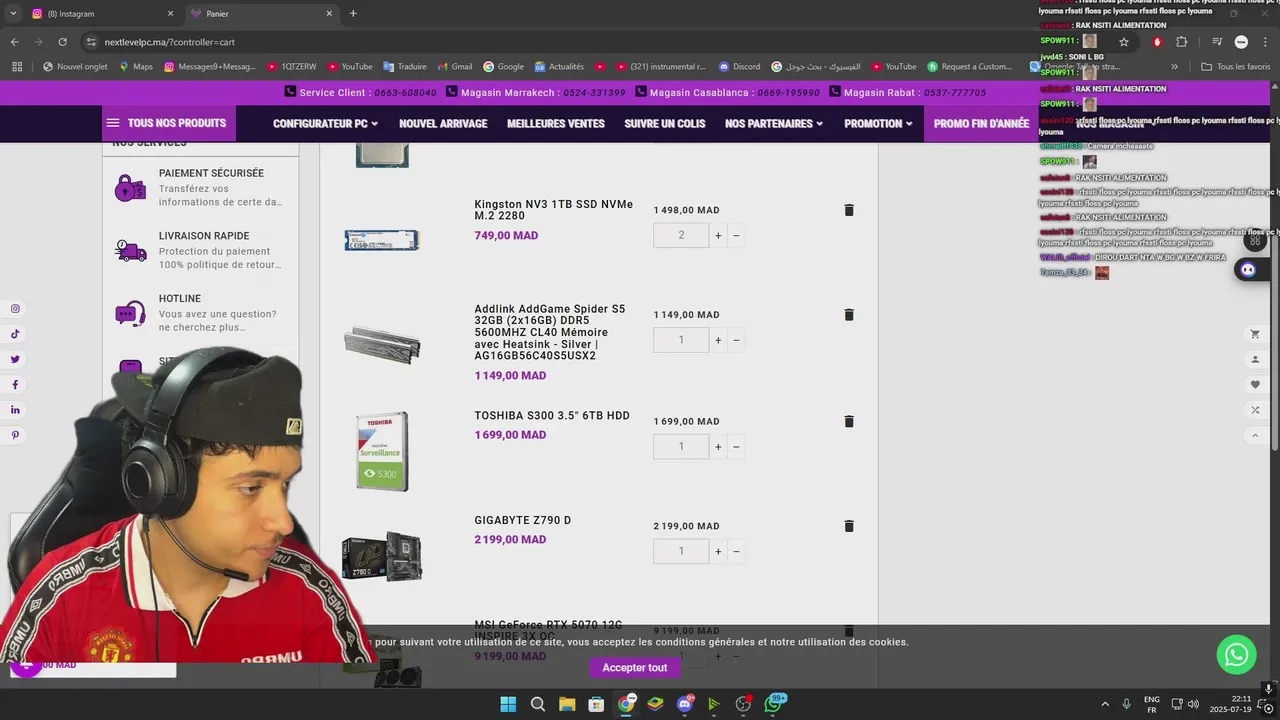1280x720 pixels.
Task: Open Pinterest social sidebar icon
Action: pos(15,435)
